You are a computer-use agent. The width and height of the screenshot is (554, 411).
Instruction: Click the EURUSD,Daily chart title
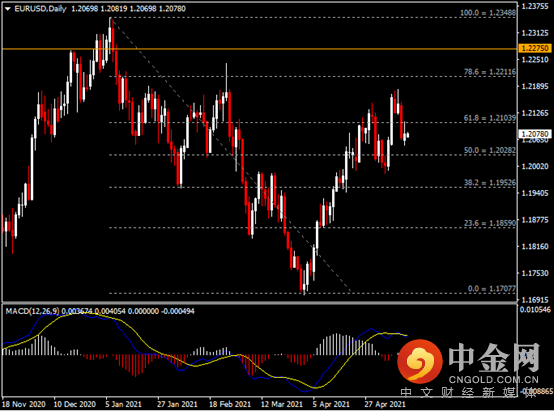(40, 9)
